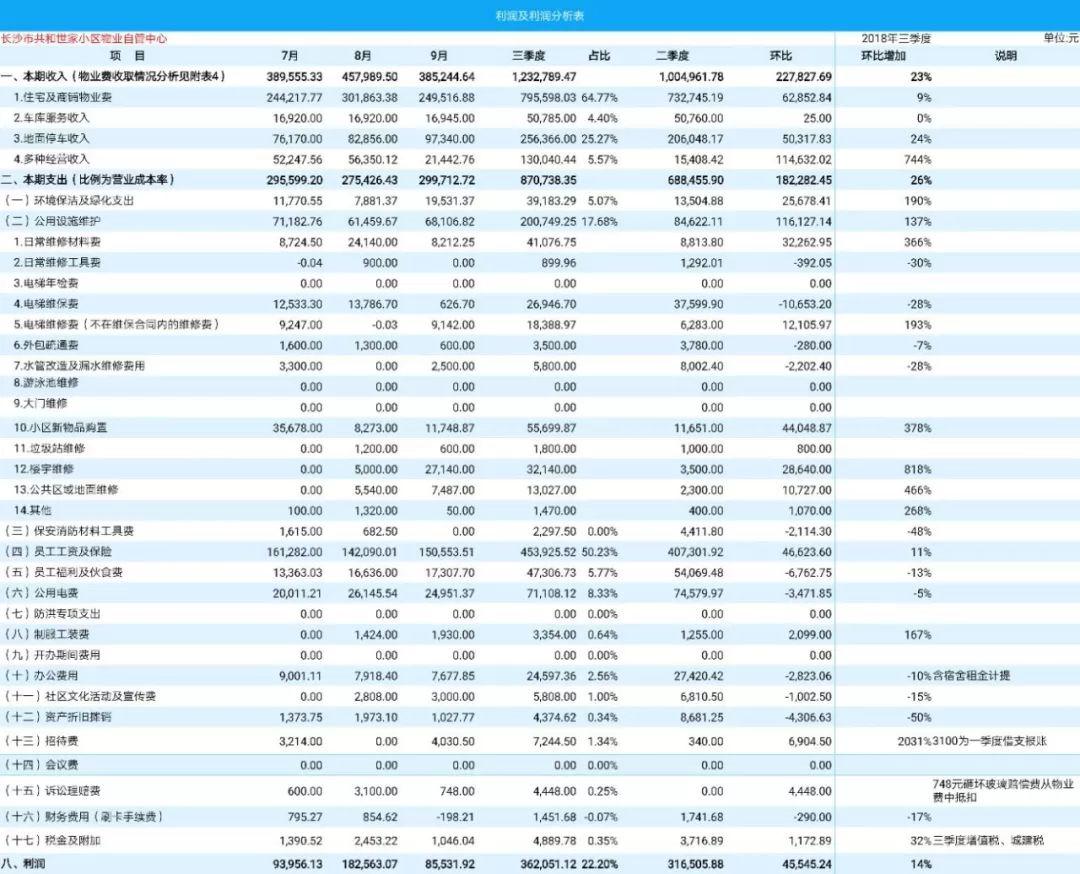Click the 环比增加 column header
Viewport: 1080px width, 874px height.
click(884, 56)
